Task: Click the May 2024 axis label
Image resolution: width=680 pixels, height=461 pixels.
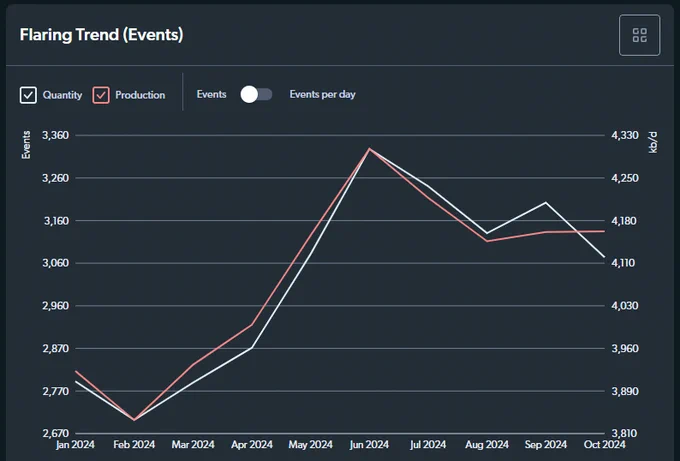Action: pyautogui.click(x=311, y=445)
